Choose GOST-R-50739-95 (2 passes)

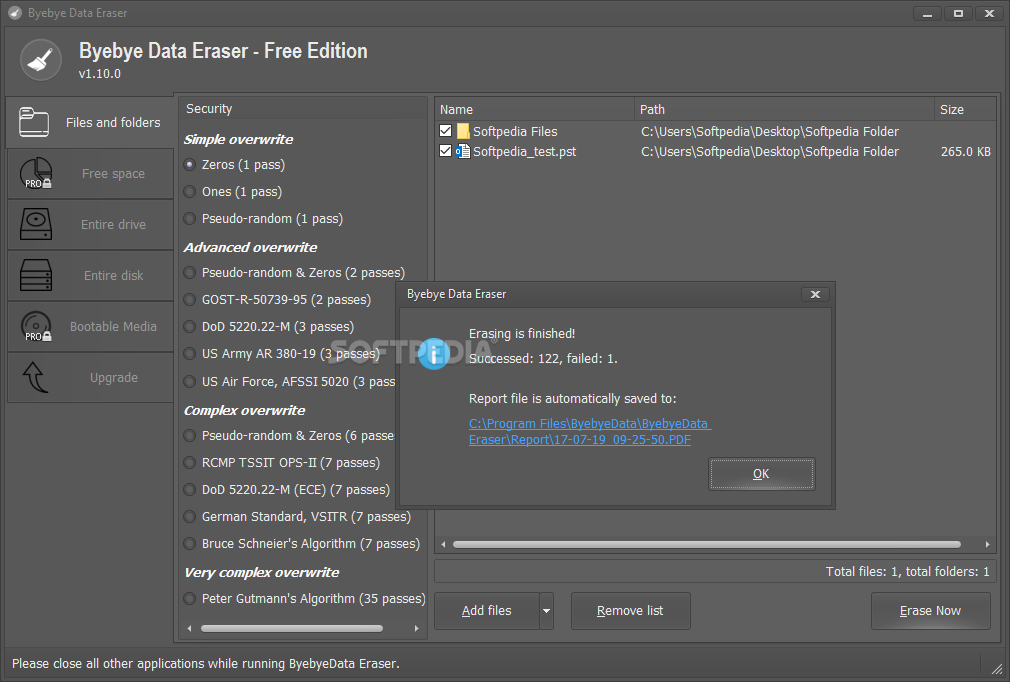(x=189, y=300)
